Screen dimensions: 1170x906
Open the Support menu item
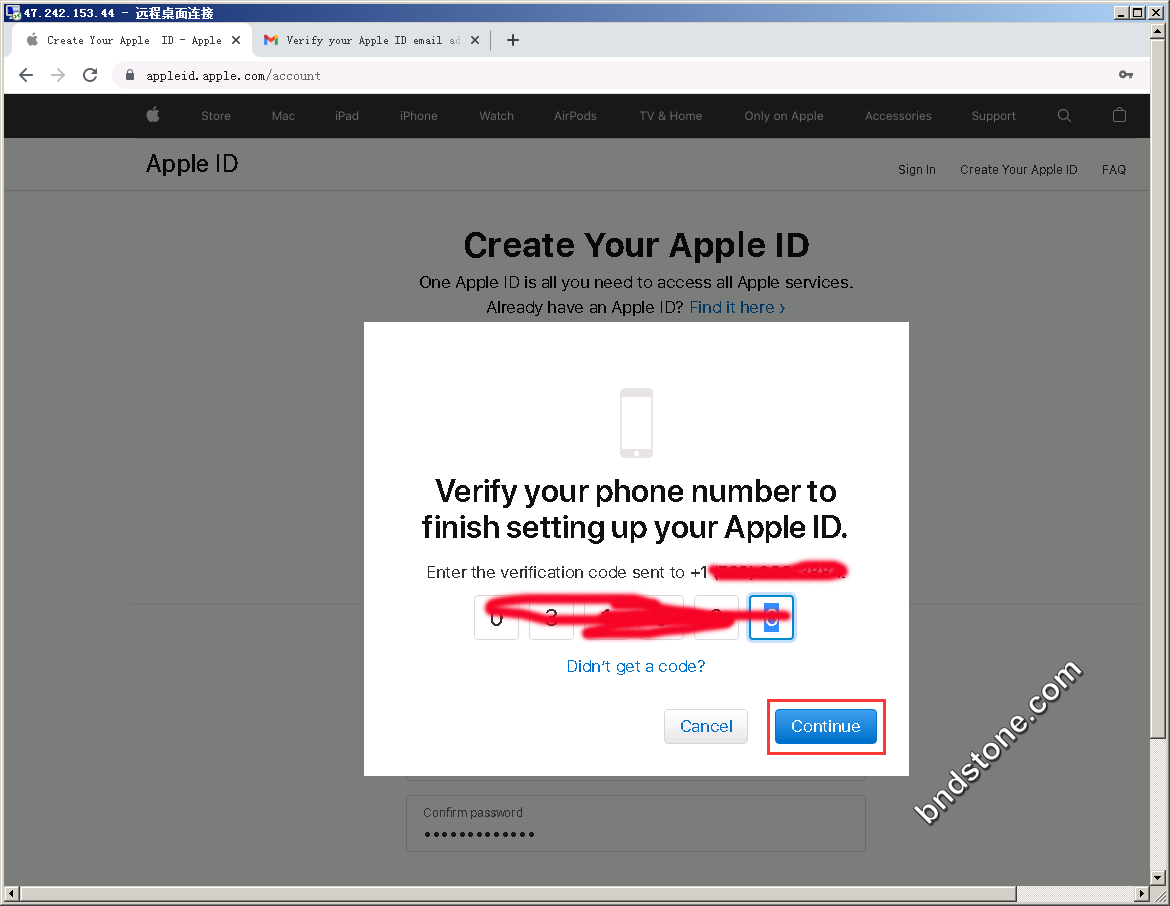tap(993, 116)
